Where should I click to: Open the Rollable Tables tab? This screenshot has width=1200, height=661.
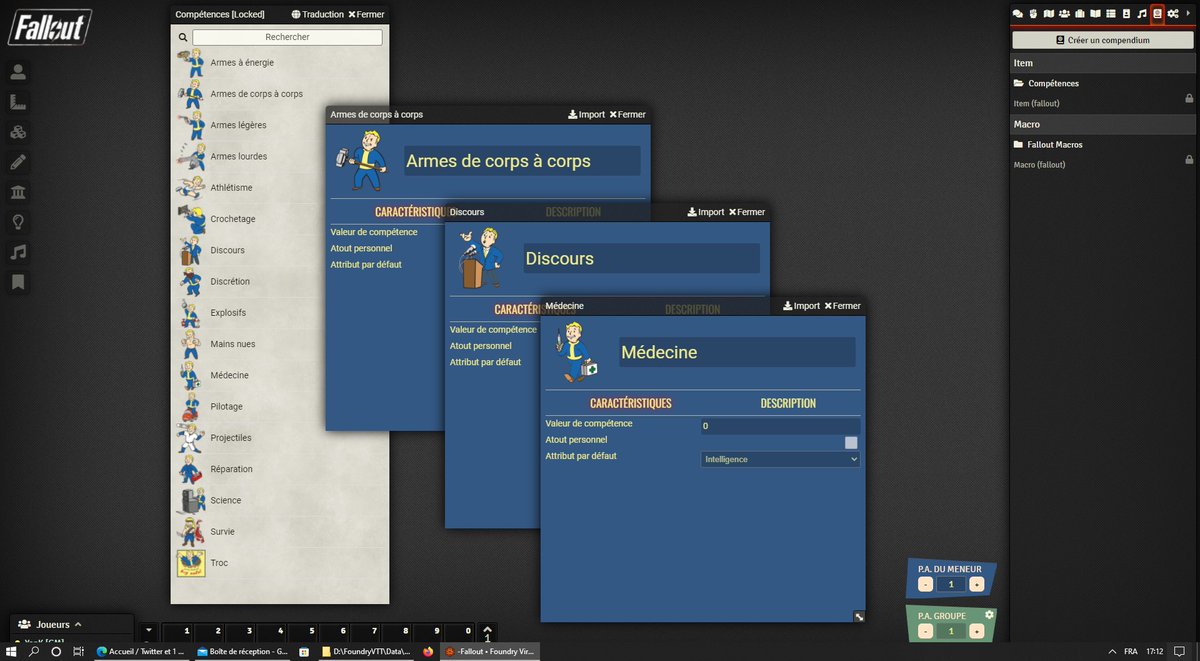(x=1111, y=13)
